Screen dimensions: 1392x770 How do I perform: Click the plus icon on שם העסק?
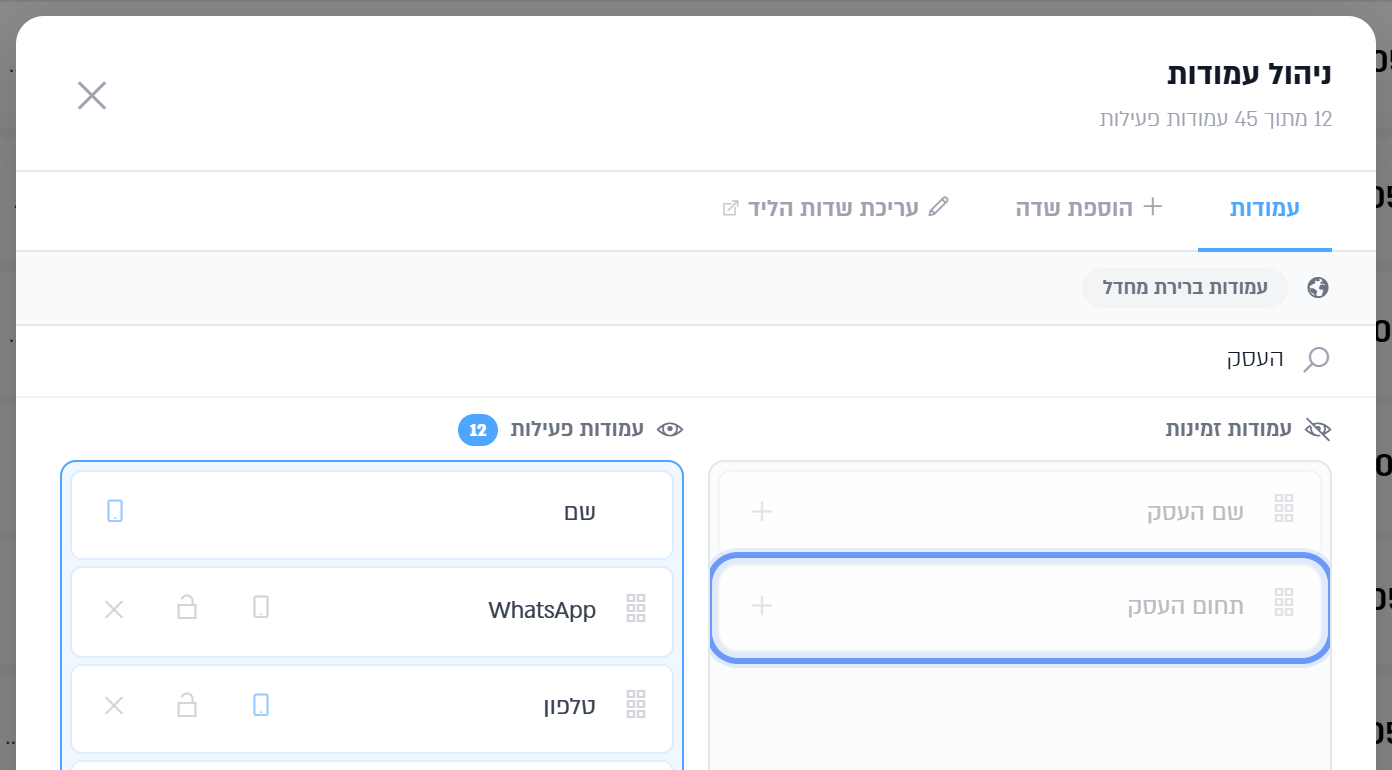click(762, 512)
